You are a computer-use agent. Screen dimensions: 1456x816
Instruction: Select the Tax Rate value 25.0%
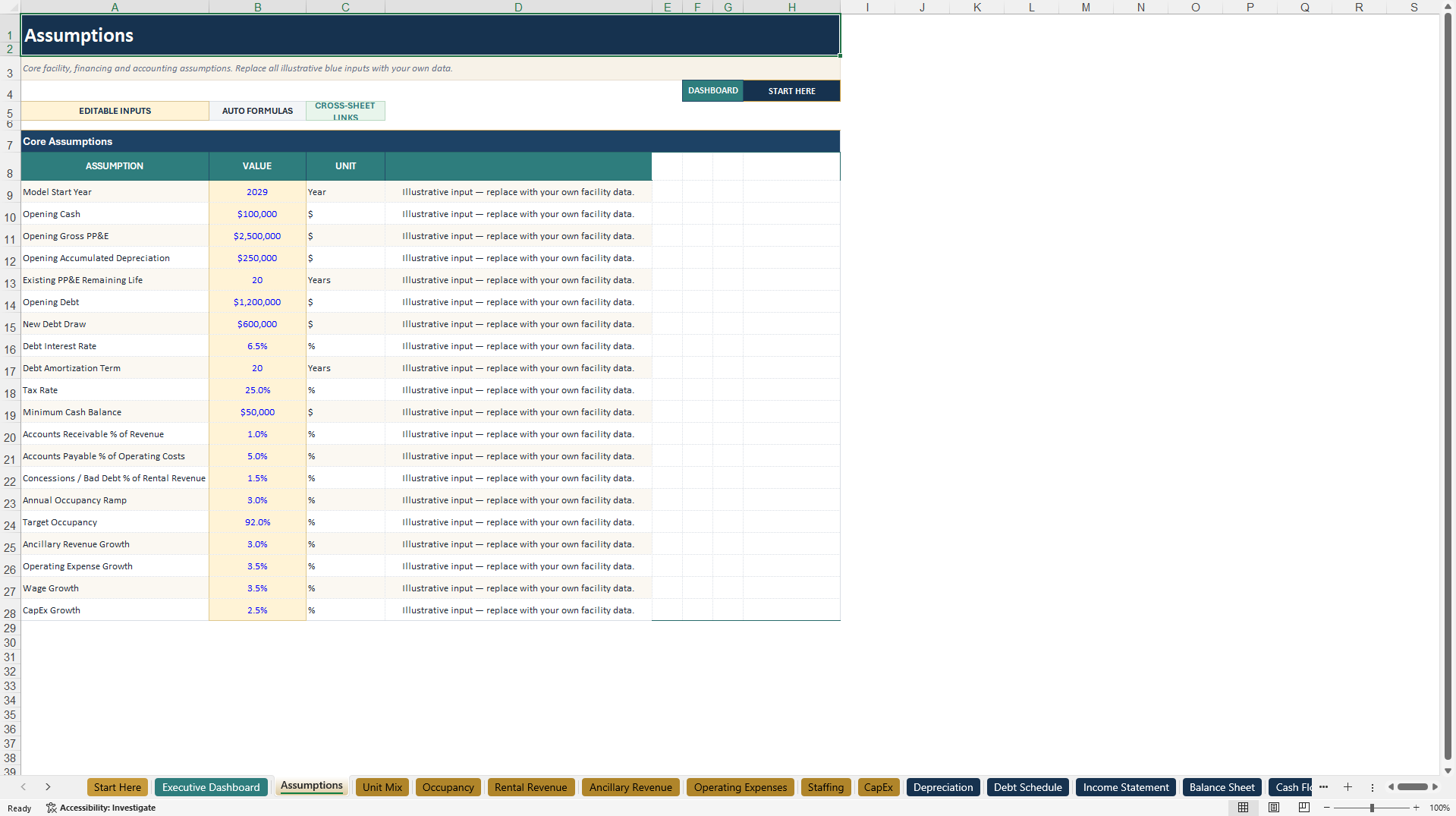tap(257, 390)
